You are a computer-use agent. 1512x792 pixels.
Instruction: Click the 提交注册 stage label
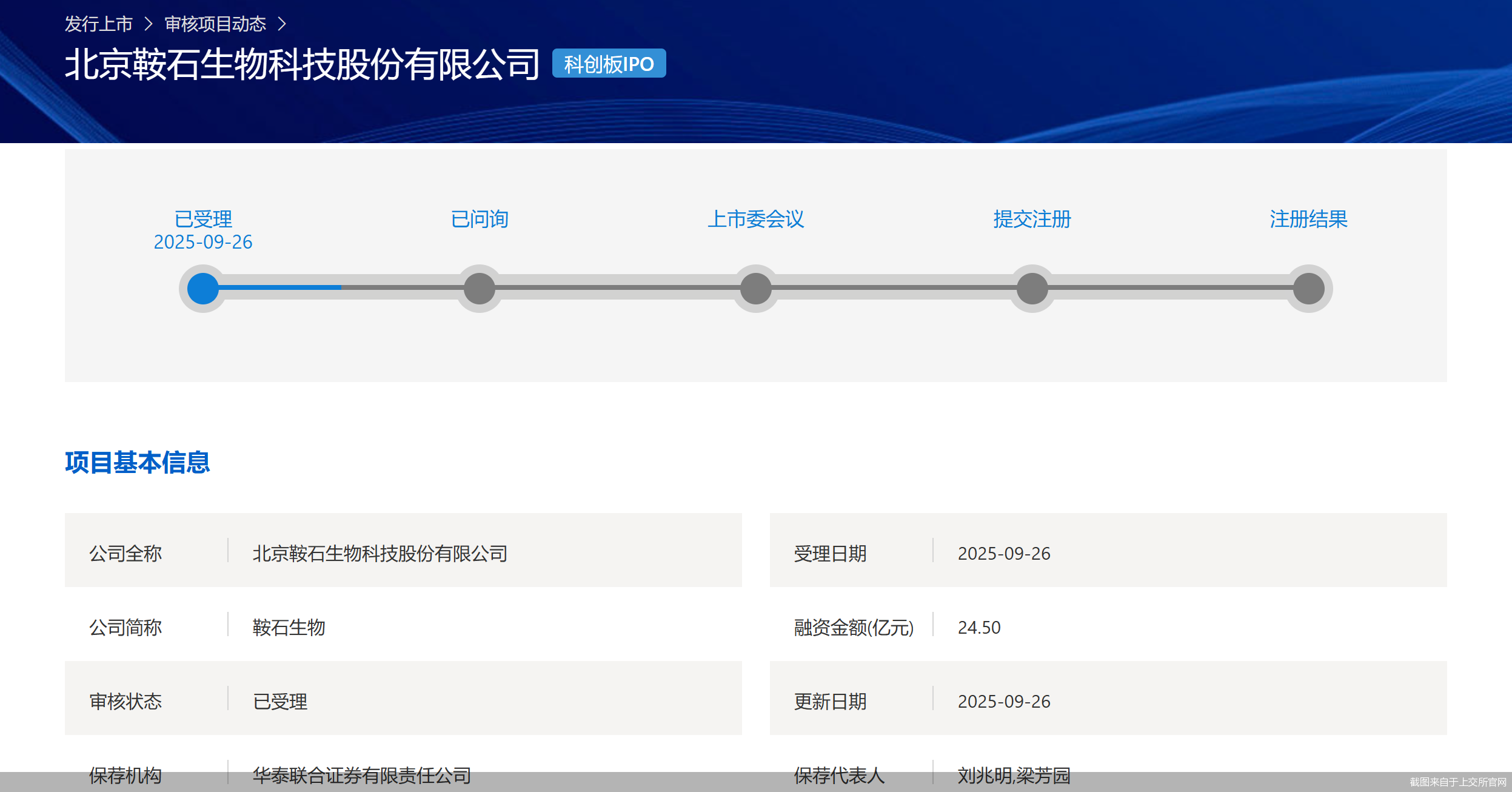click(x=1032, y=219)
